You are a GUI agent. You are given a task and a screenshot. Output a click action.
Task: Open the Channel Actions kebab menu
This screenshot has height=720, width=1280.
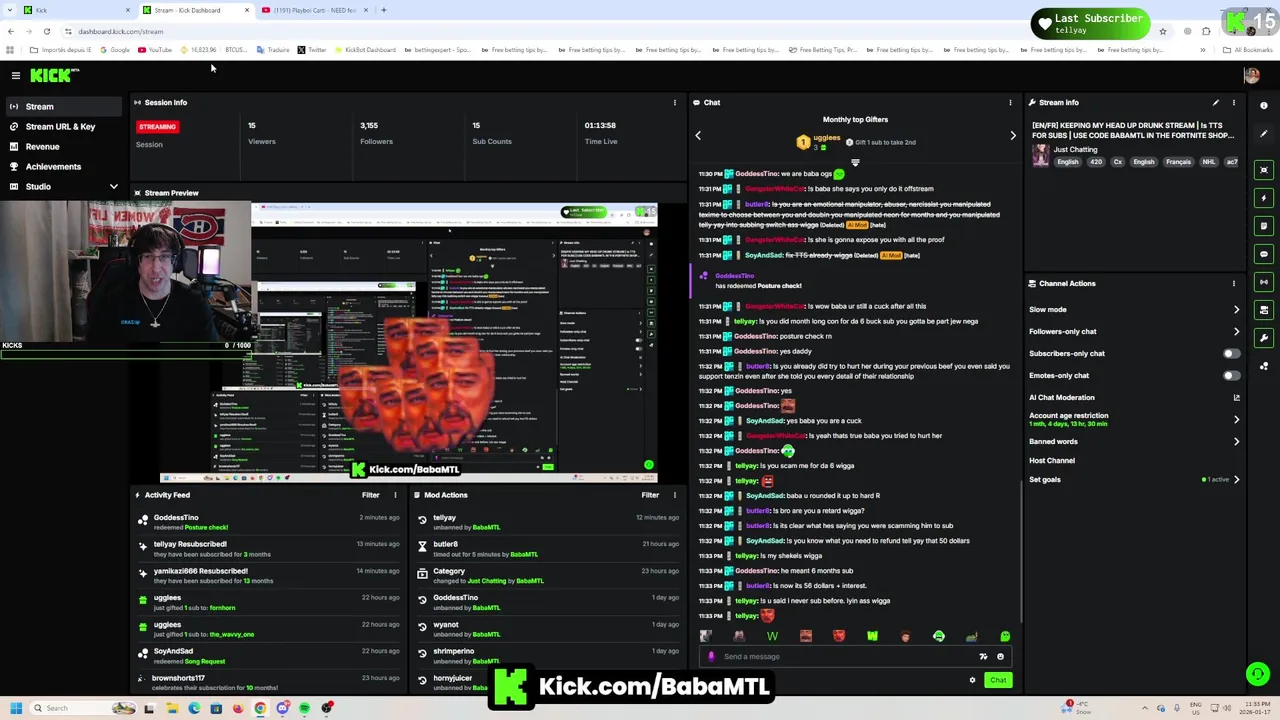tap(1233, 283)
